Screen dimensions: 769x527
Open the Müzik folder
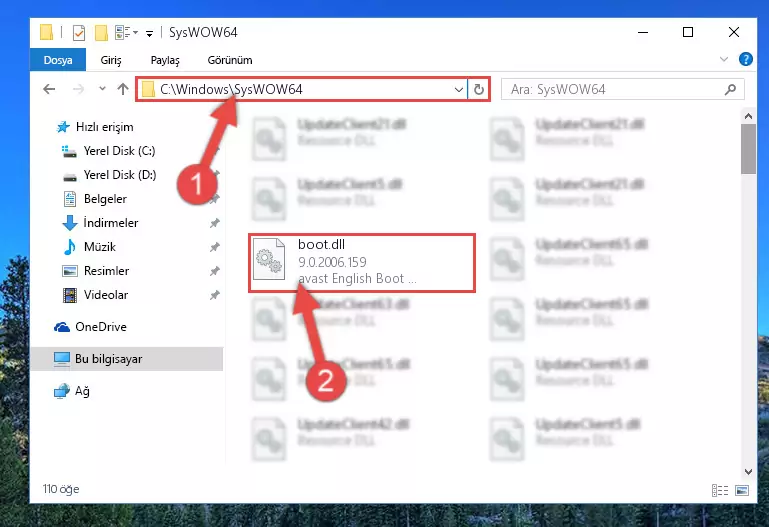100,247
